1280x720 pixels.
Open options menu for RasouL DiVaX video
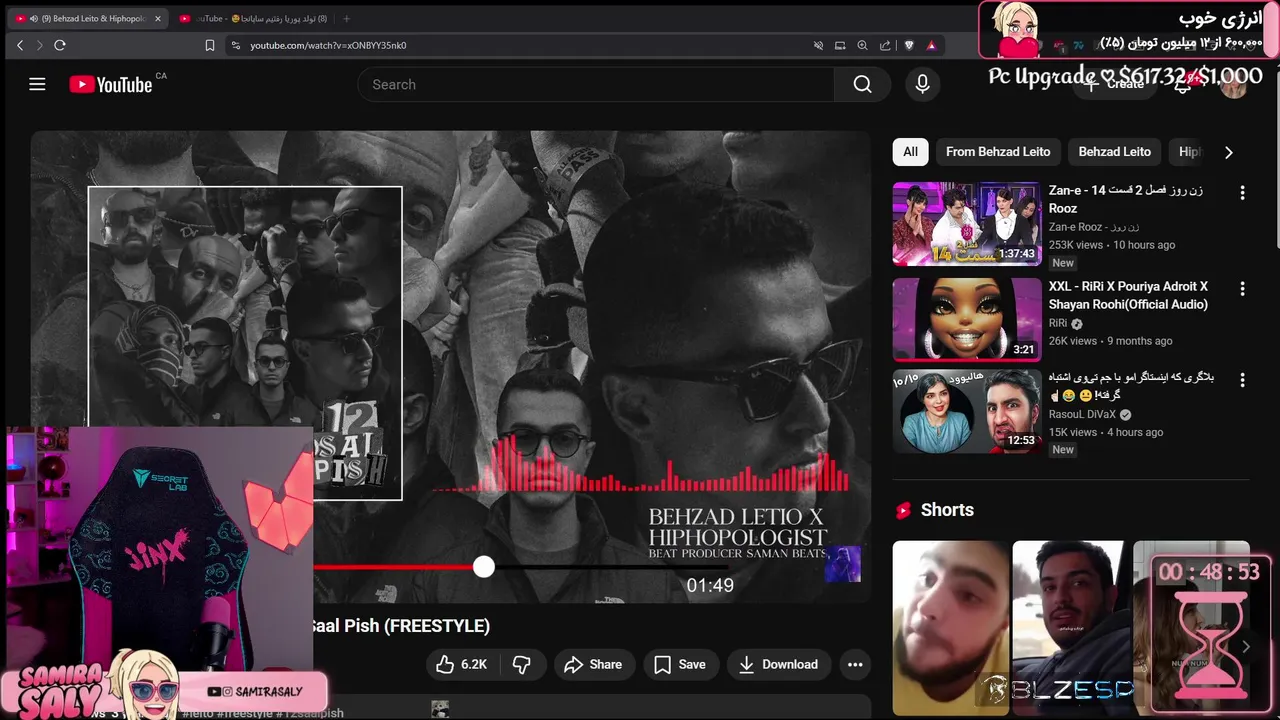(x=1242, y=380)
